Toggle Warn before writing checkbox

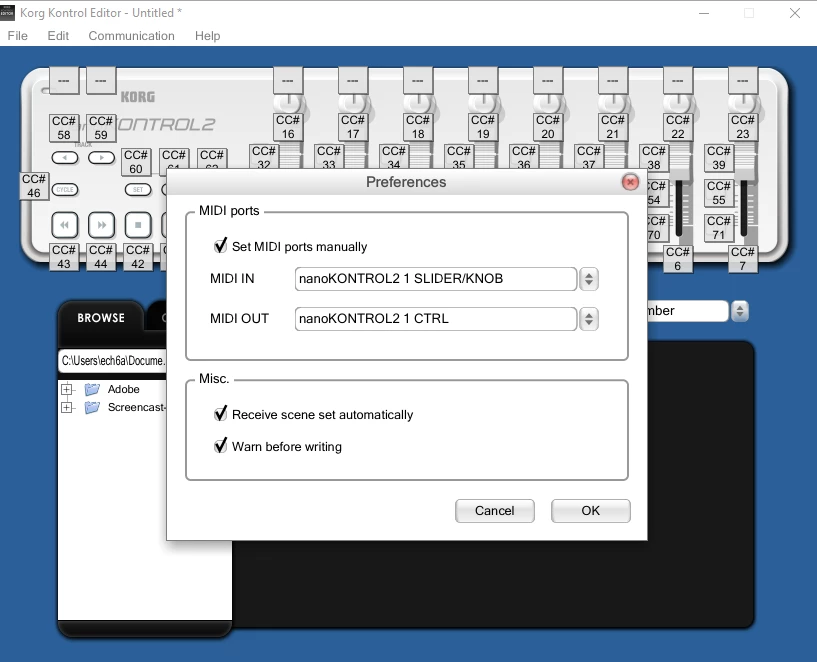tap(221, 445)
